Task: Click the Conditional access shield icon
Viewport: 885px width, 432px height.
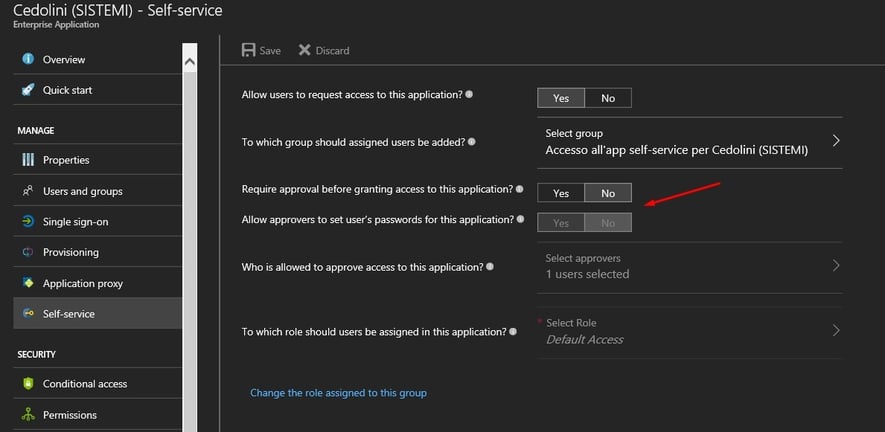Action: pos(27,384)
